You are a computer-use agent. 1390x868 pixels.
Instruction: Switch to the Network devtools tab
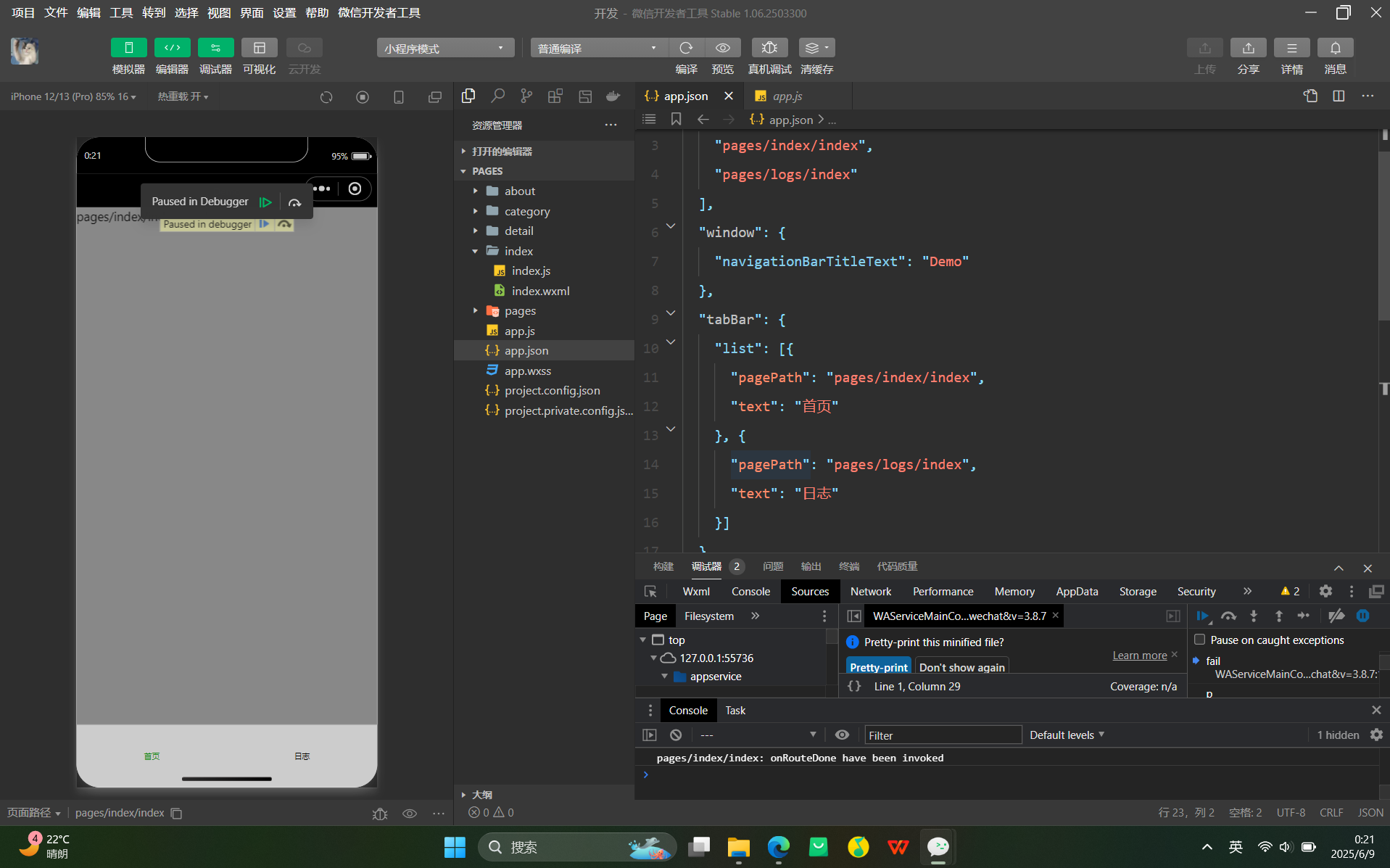tap(871, 592)
